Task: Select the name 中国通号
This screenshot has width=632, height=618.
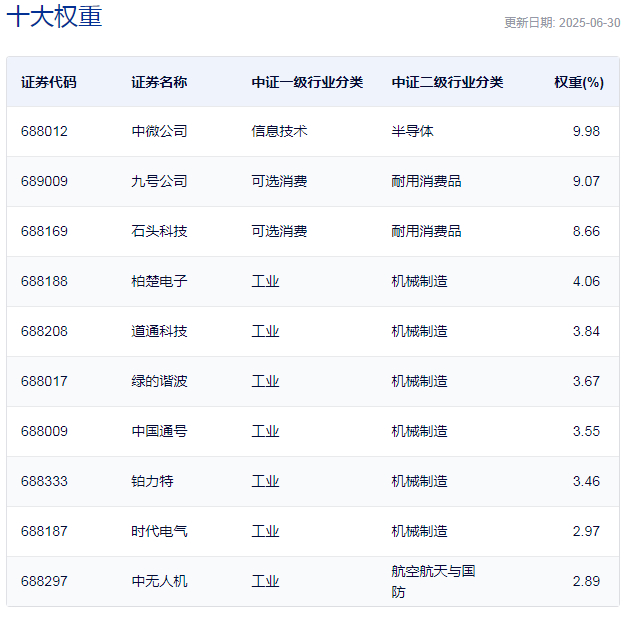Action: (159, 431)
